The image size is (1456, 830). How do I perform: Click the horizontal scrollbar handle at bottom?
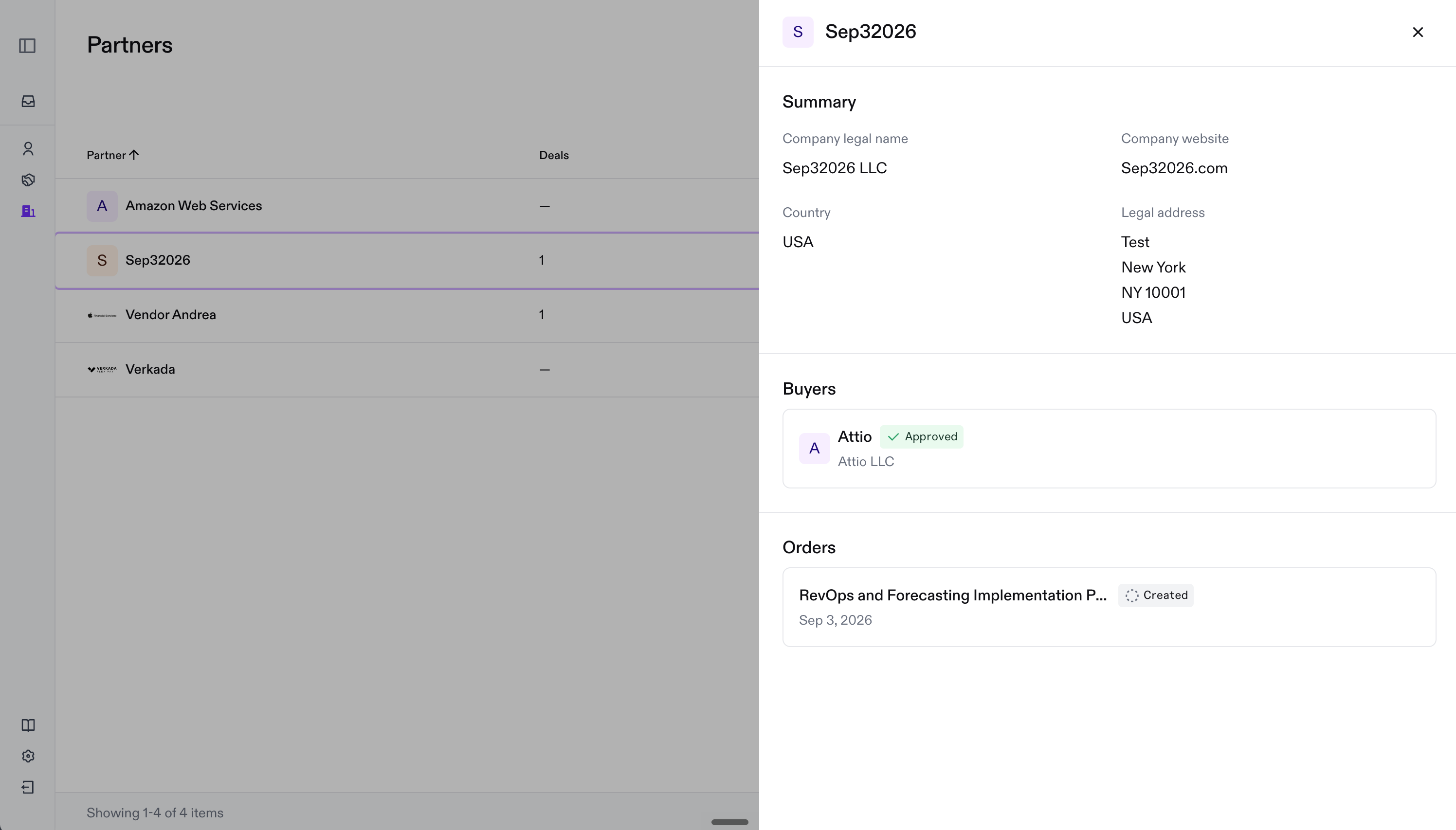[x=730, y=822]
